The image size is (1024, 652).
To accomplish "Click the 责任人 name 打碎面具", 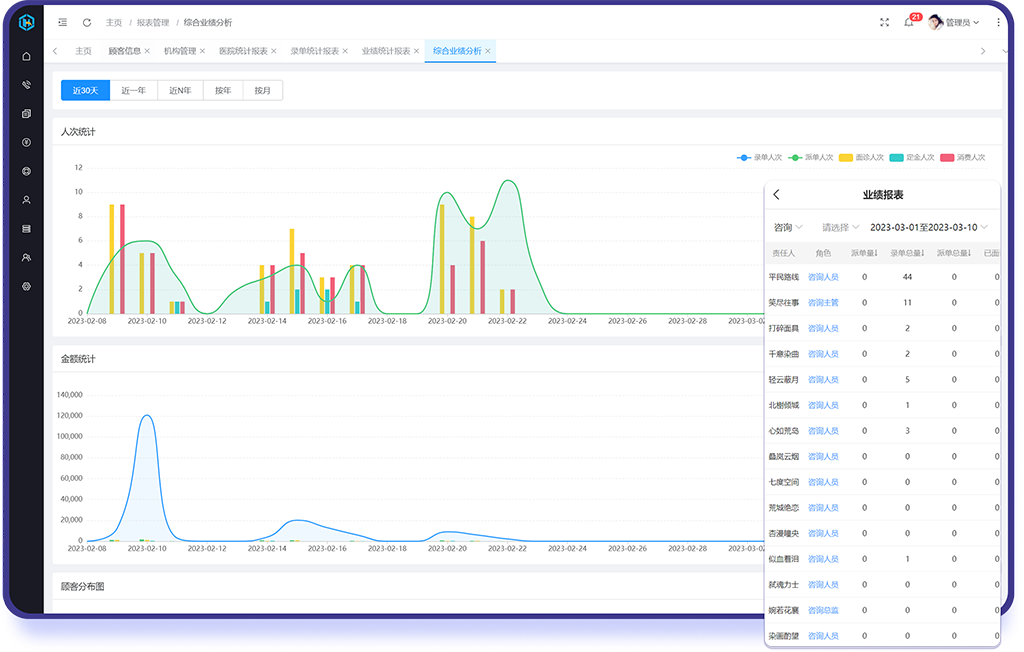I will coord(784,328).
